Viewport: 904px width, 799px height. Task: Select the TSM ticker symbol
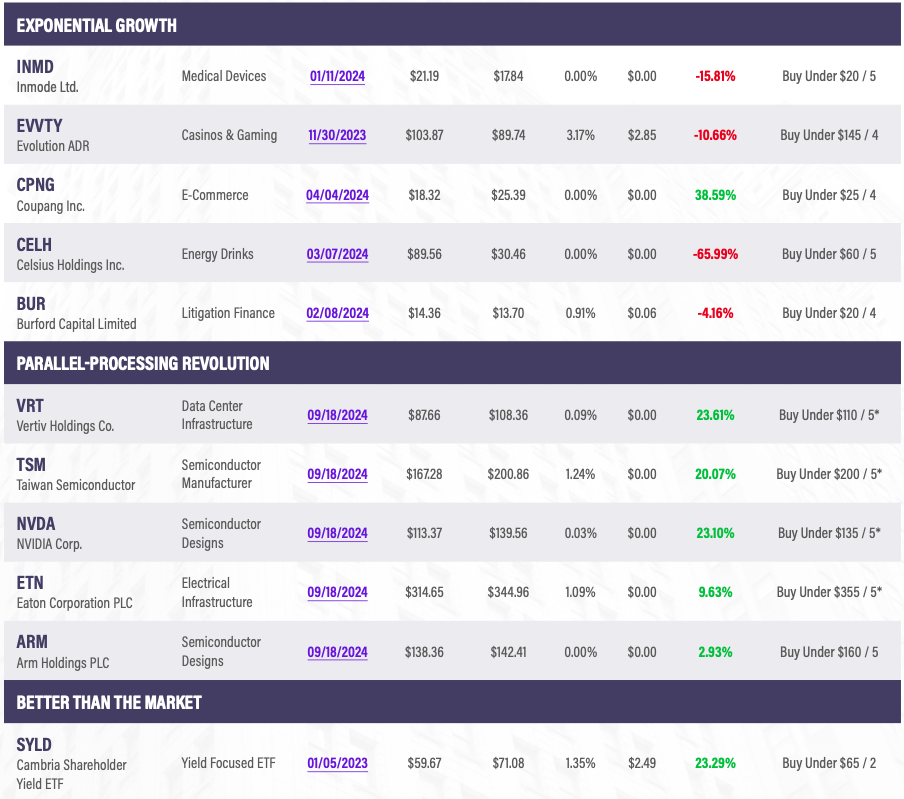click(31, 465)
